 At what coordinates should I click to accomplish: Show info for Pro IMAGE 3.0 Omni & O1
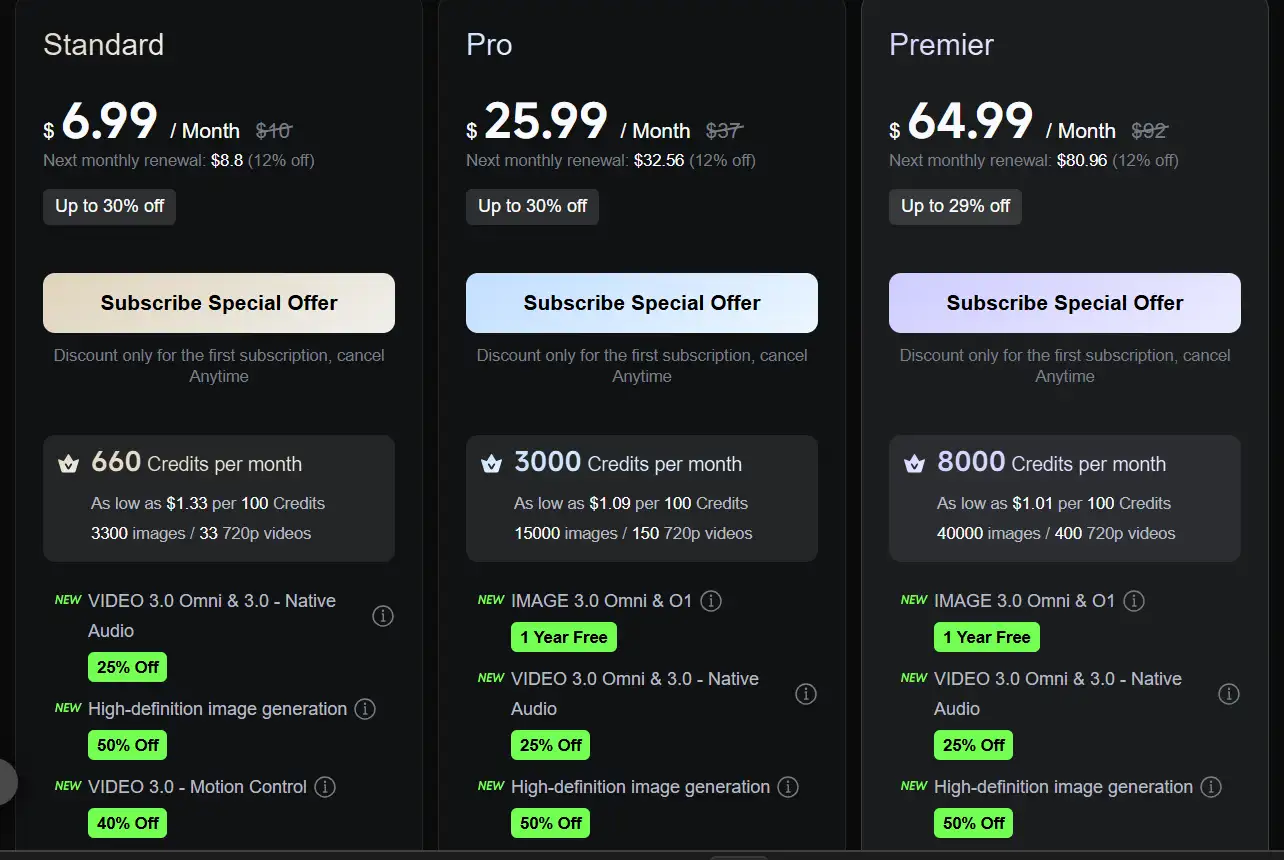pyautogui.click(x=711, y=601)
